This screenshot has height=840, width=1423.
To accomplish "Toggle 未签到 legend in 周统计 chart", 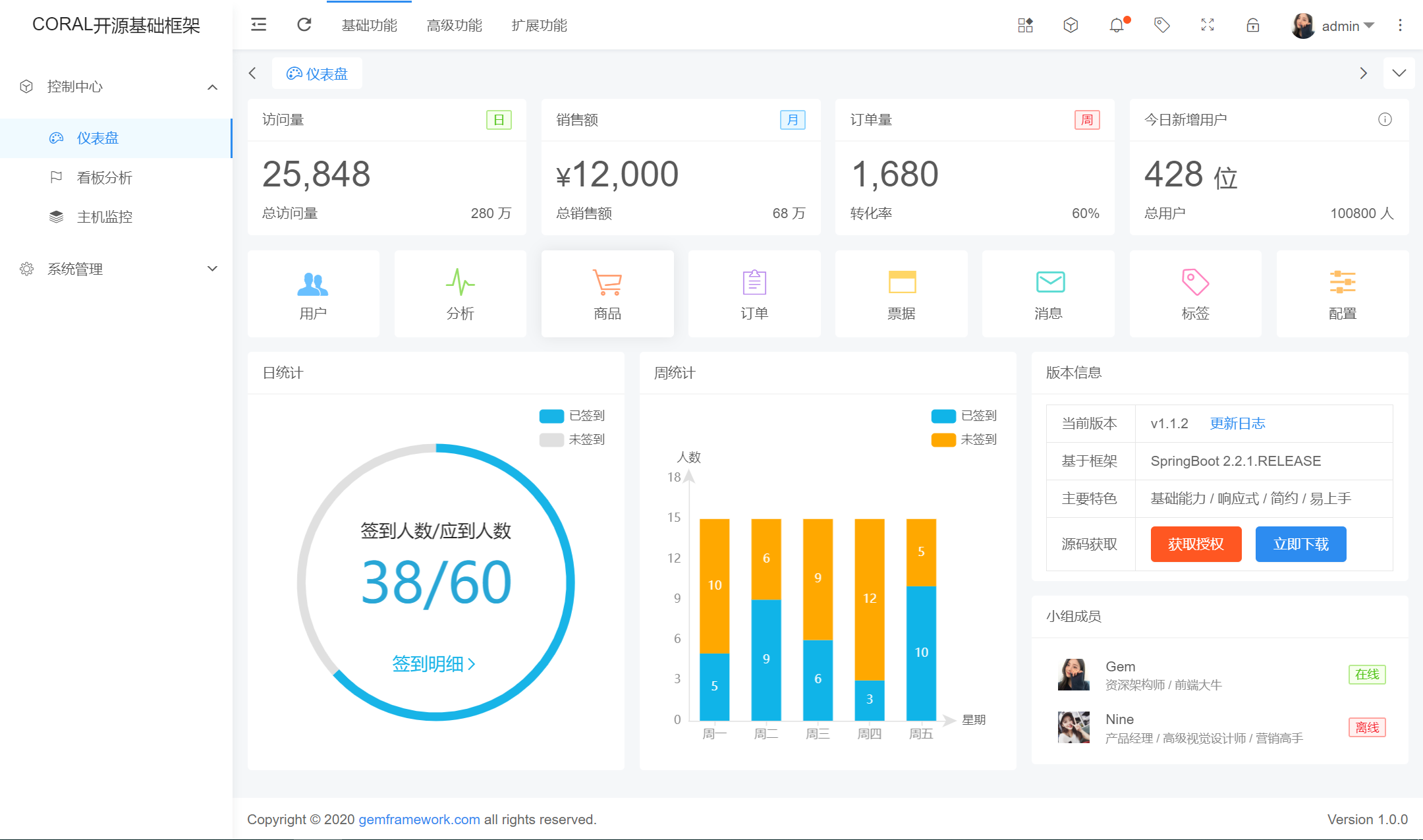I will [x=964, y=439].
